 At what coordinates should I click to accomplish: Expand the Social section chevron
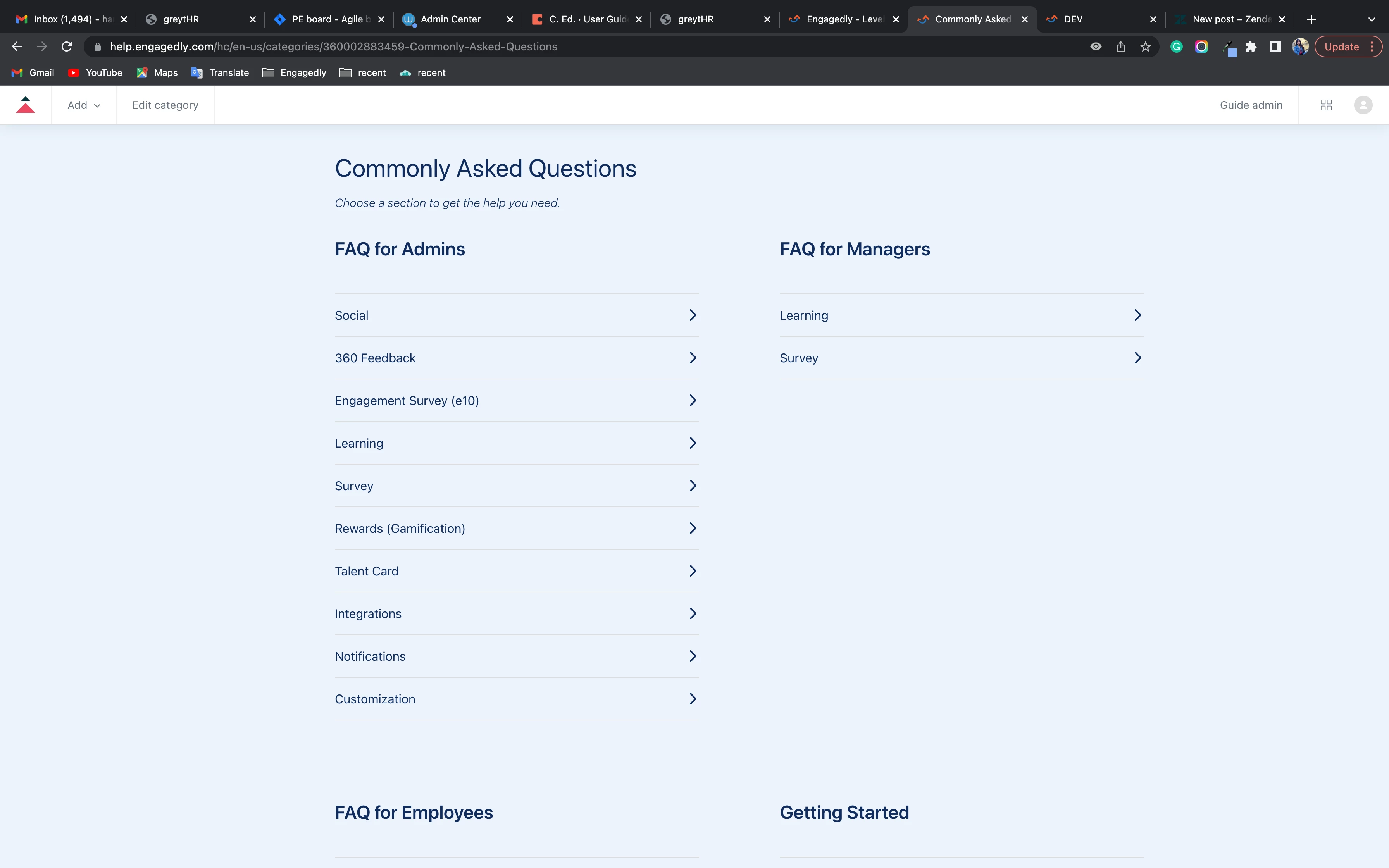tap(693, 315)
